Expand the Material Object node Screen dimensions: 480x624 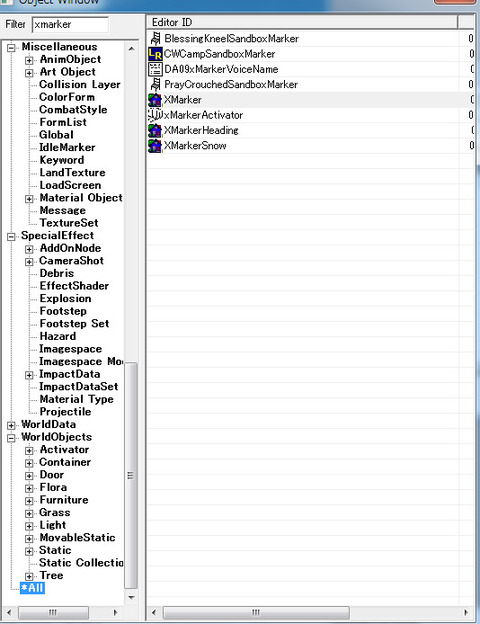coord(29,199)
